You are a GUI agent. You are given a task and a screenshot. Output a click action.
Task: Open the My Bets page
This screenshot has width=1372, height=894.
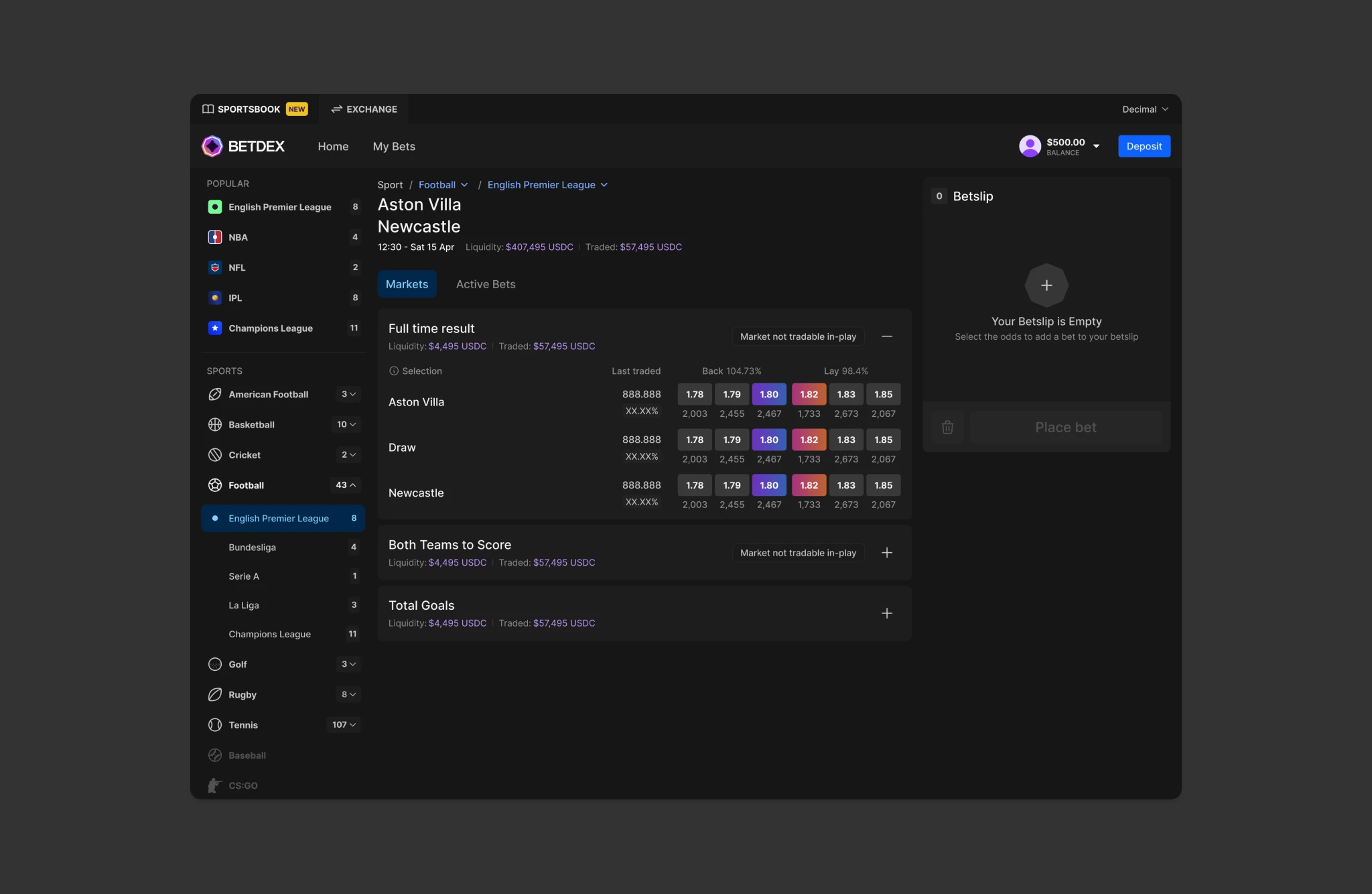point(393,146)
